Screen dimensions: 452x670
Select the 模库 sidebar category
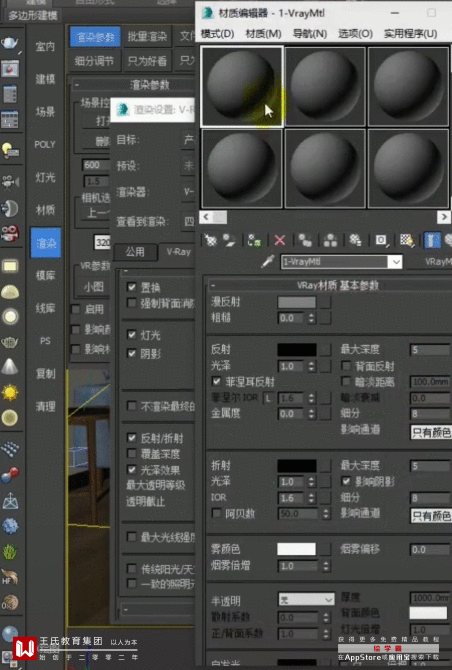pyautogui.click(x=45, y=276)
